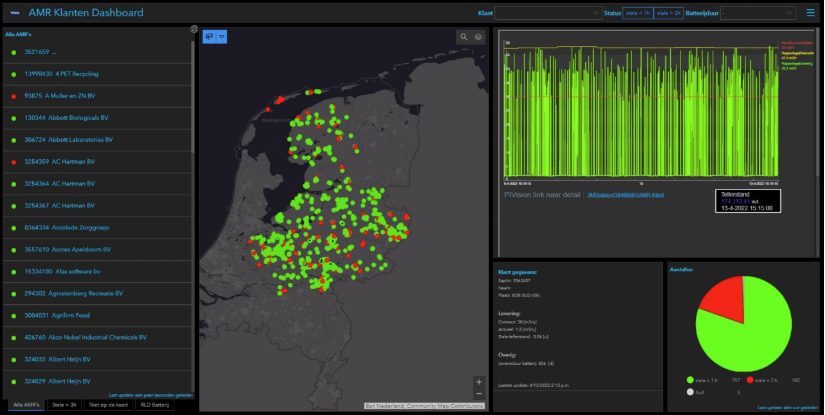Select 13998430 4 PET Recycling row
825x415 pixels.
[97, 74]
